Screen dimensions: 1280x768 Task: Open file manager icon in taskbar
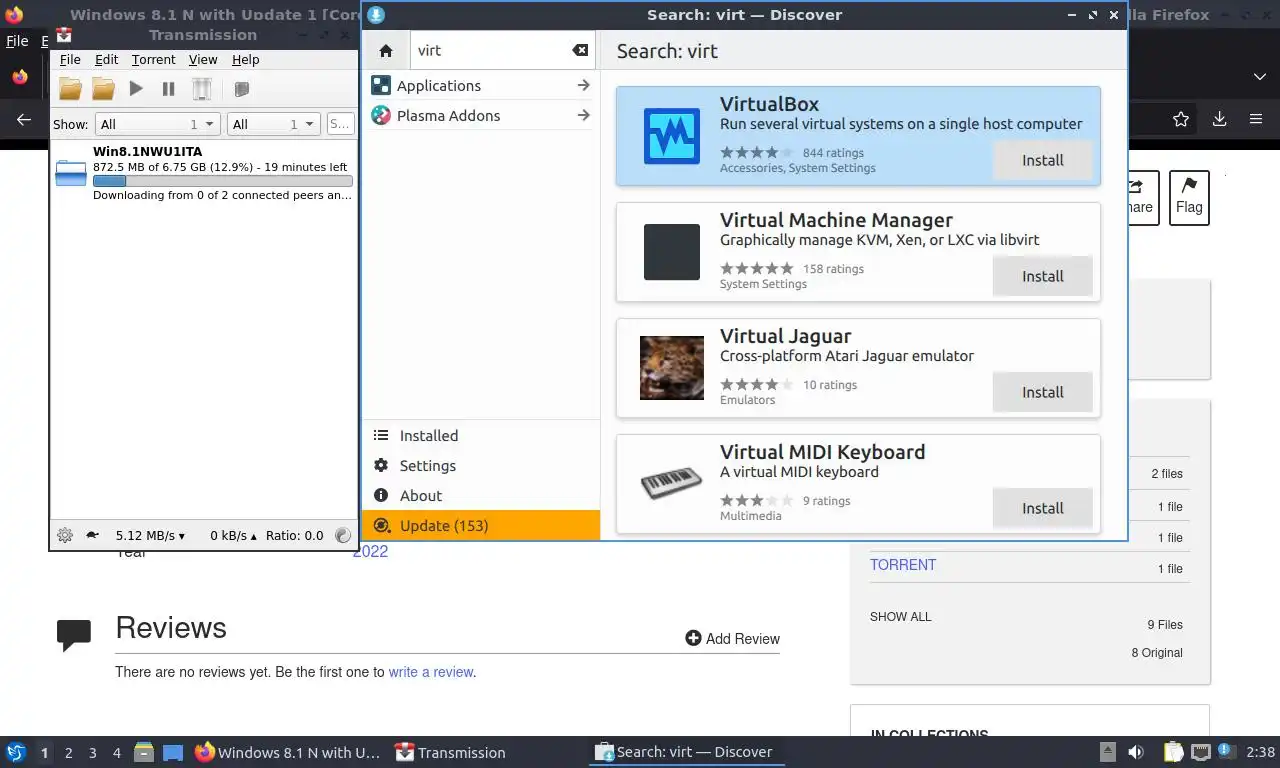(x=144, y=752)
